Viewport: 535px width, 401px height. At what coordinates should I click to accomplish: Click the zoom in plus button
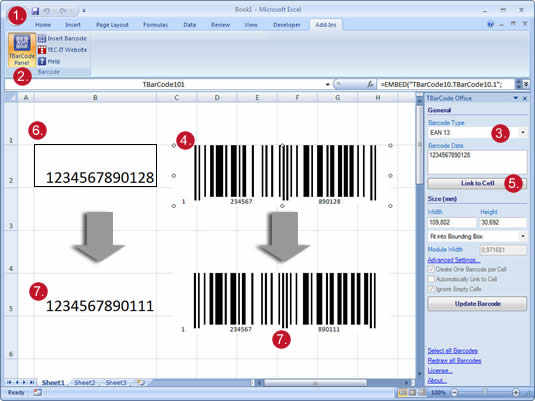tap(516, 392)
